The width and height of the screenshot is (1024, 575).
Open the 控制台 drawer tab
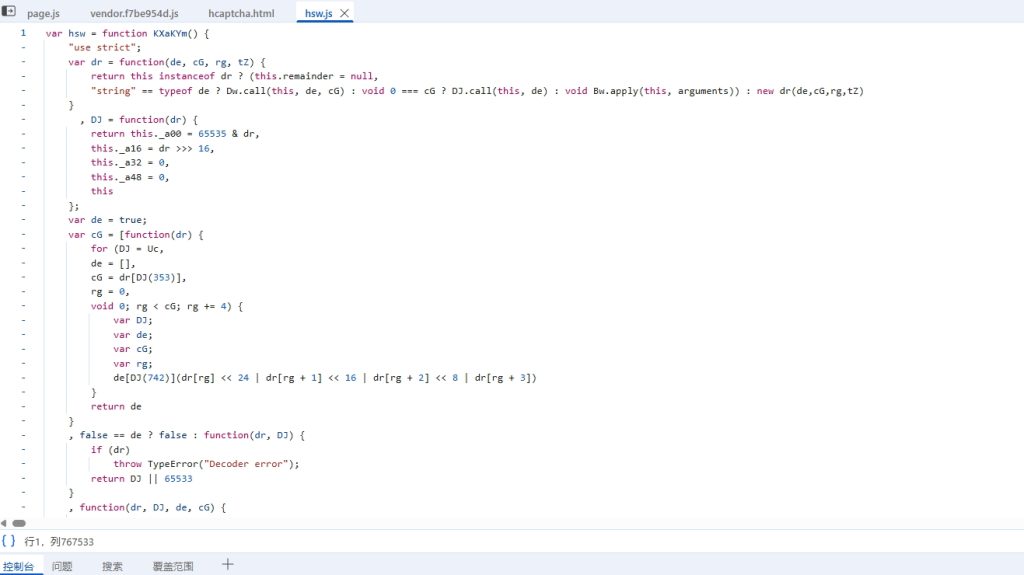coord(18,566)
